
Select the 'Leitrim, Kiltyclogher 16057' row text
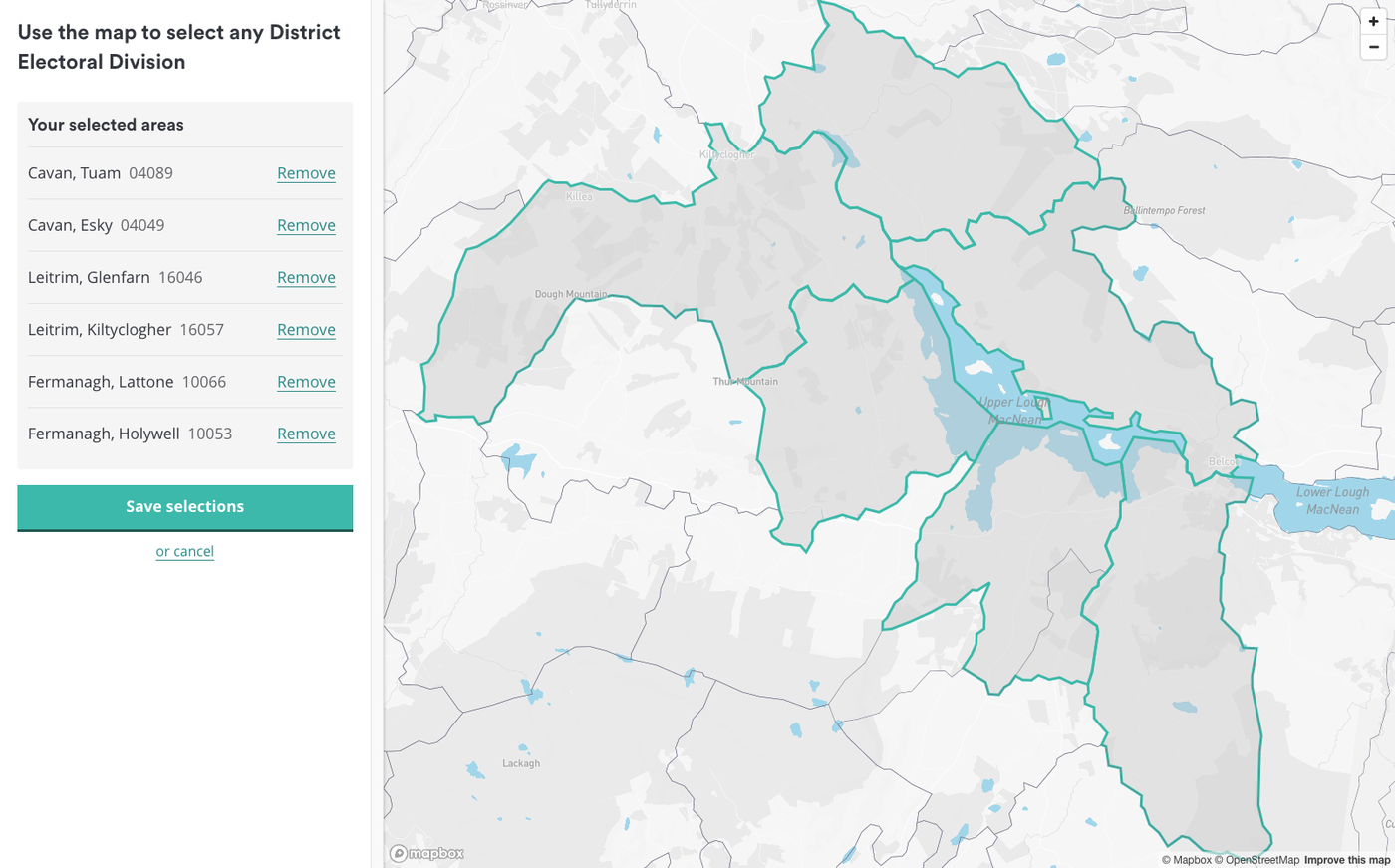pyautogui.click(x=127, y=330)
